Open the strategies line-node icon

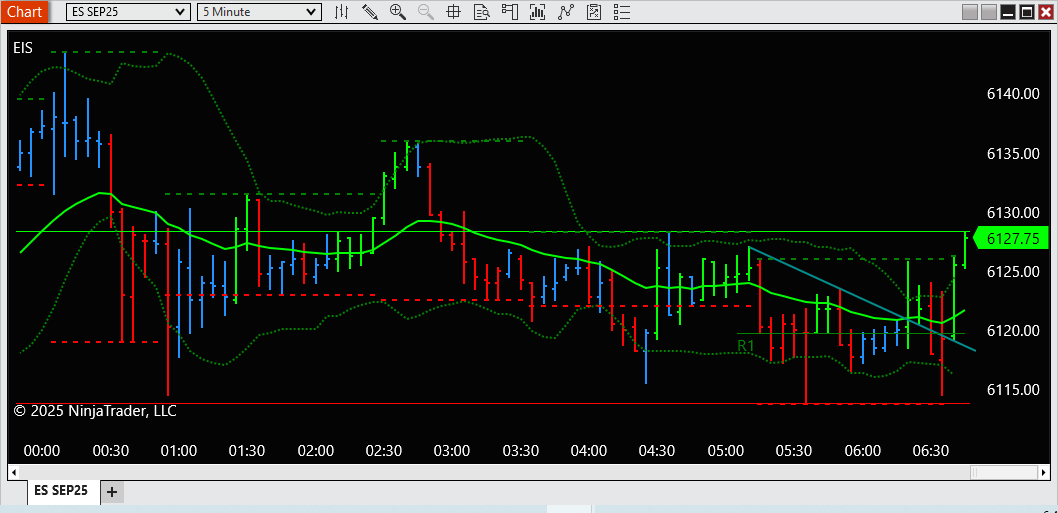[x=565, y=11]
